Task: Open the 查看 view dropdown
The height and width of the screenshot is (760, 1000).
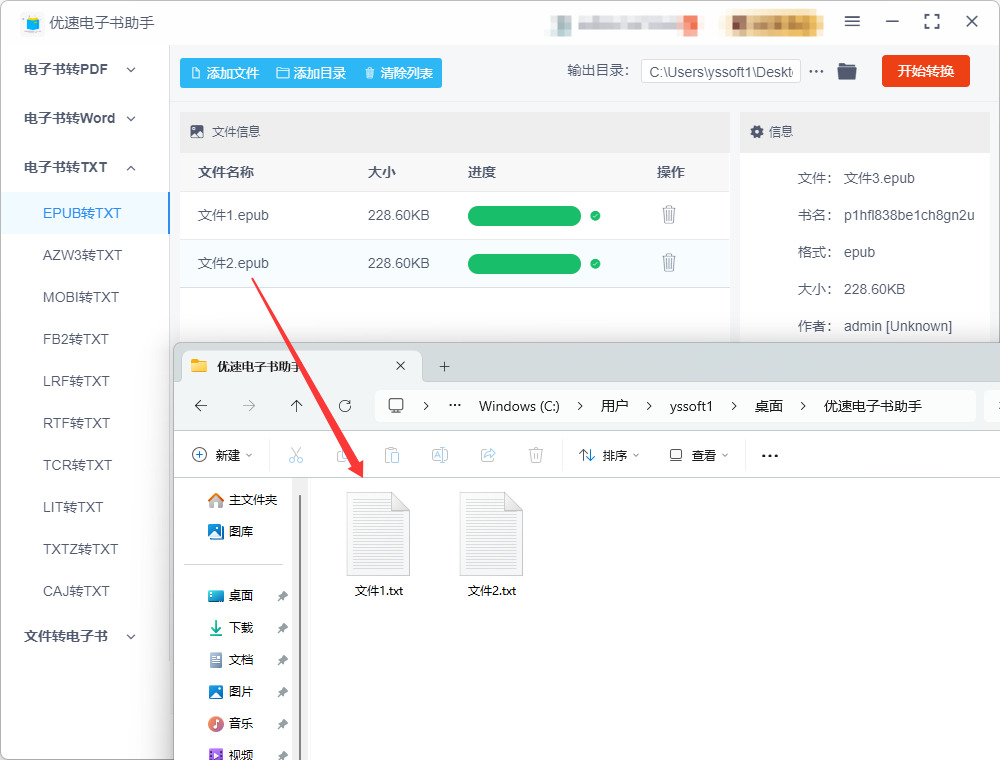Action: pyautogui.click(x=699, y=455)
